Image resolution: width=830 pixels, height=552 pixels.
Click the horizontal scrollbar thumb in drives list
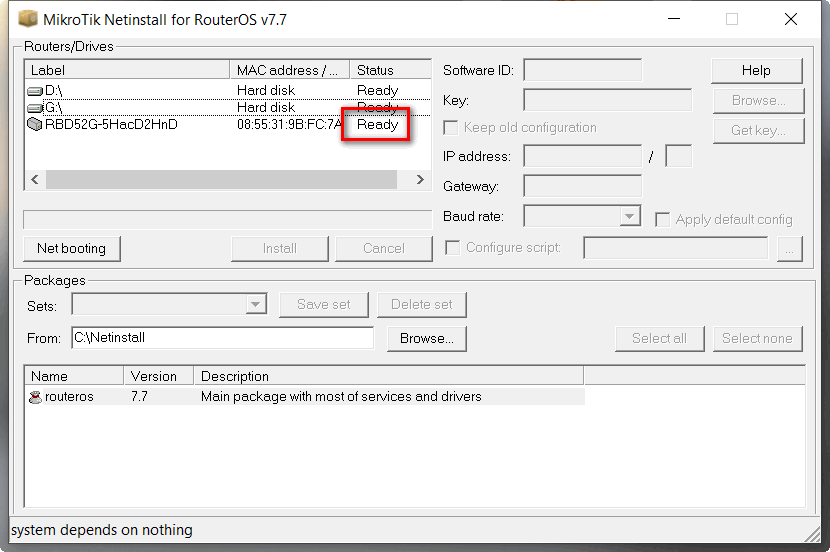point(221,179)
